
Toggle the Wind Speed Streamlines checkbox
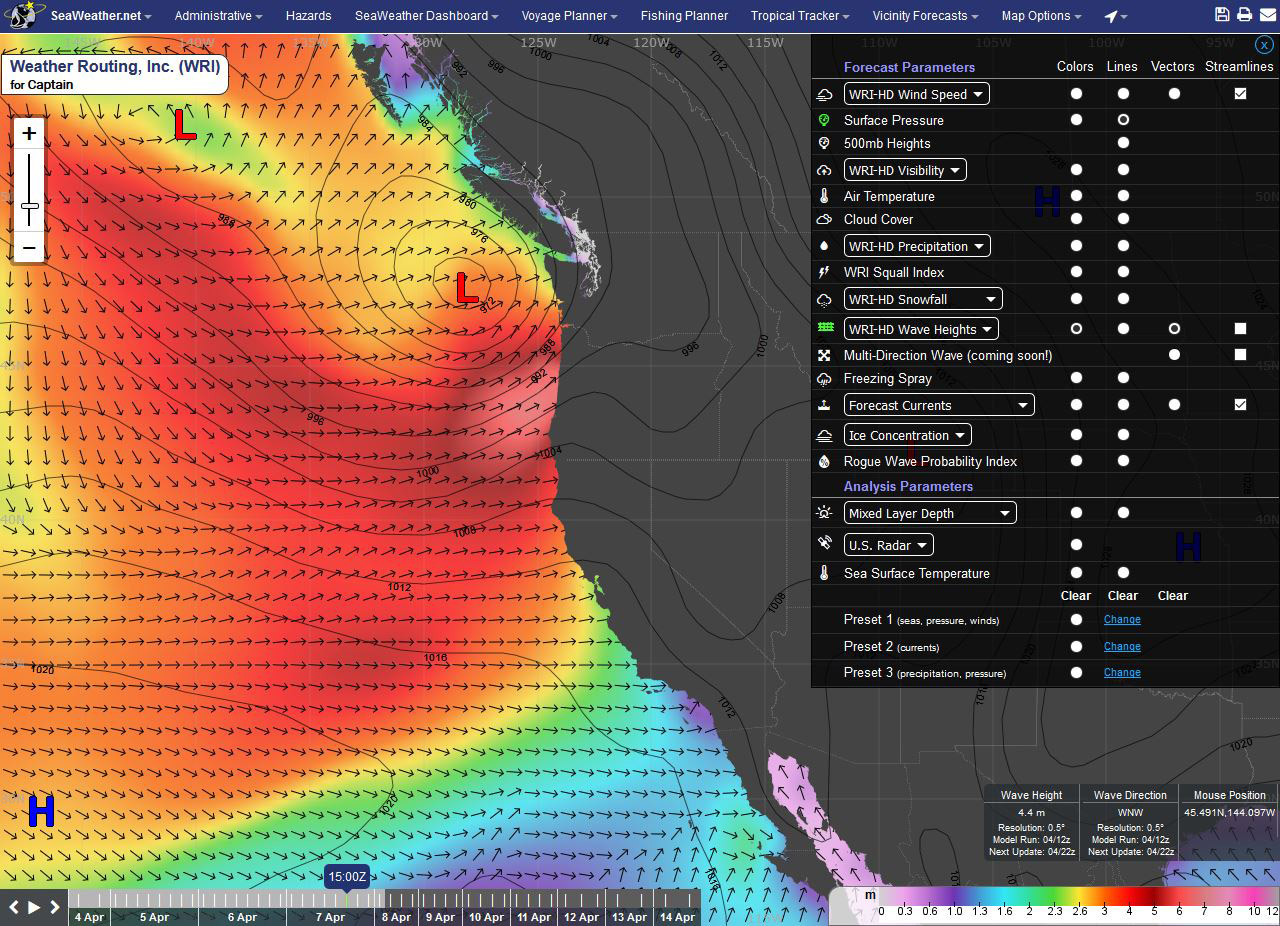coord(1240,94)
